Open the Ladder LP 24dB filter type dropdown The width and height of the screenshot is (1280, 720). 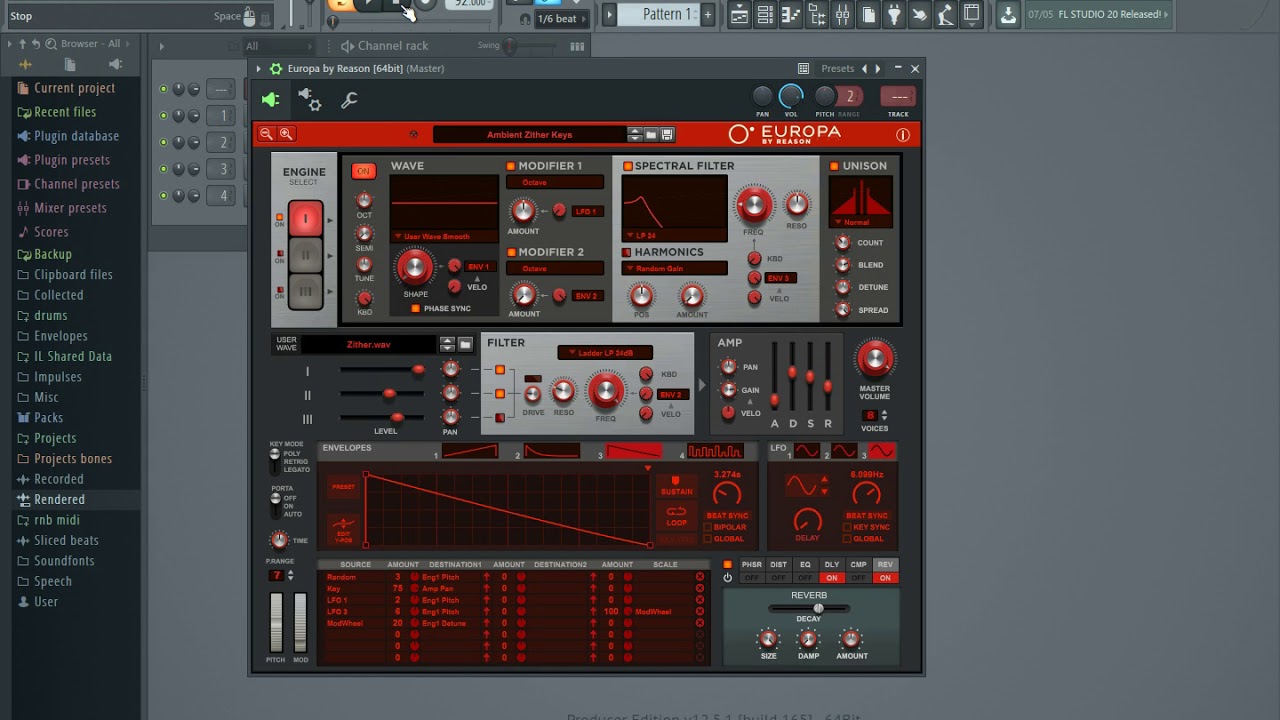tap(606, 352)
